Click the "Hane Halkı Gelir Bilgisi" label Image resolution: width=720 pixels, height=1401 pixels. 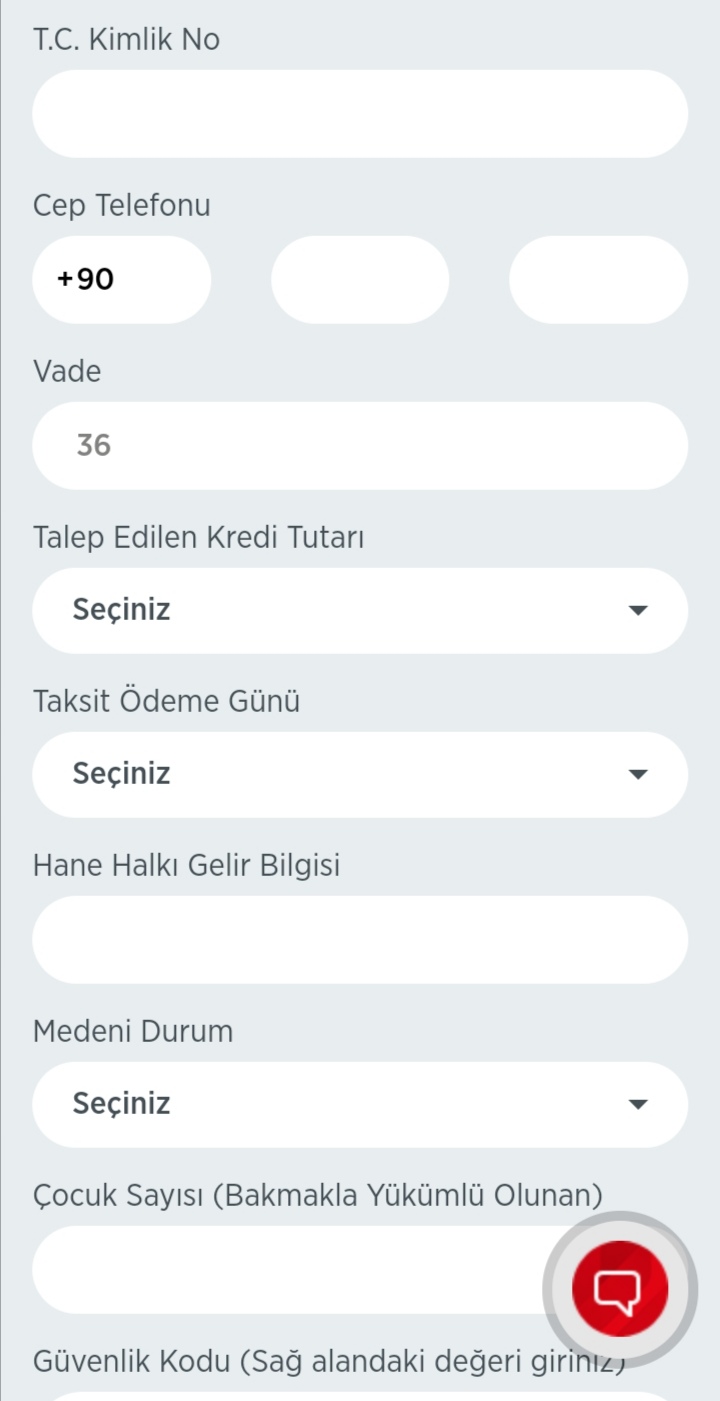click(186, 865)
